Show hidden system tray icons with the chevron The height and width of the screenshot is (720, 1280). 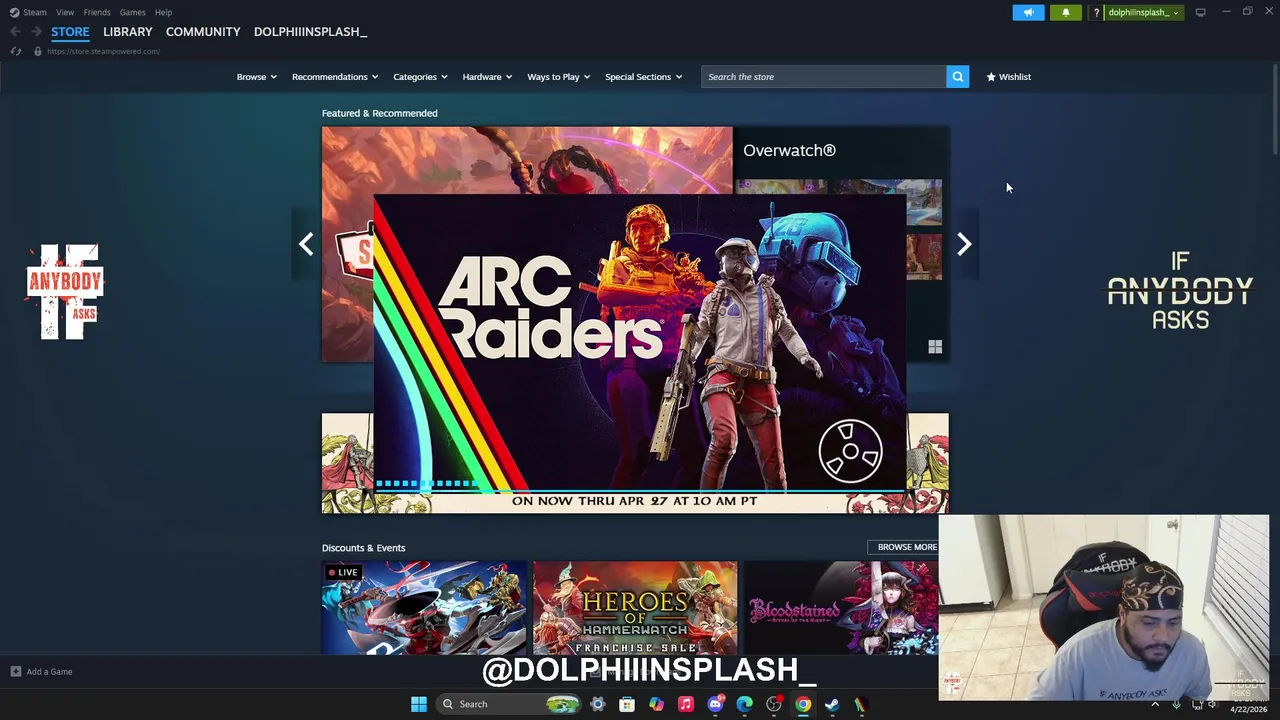[x=1155, y=704]
